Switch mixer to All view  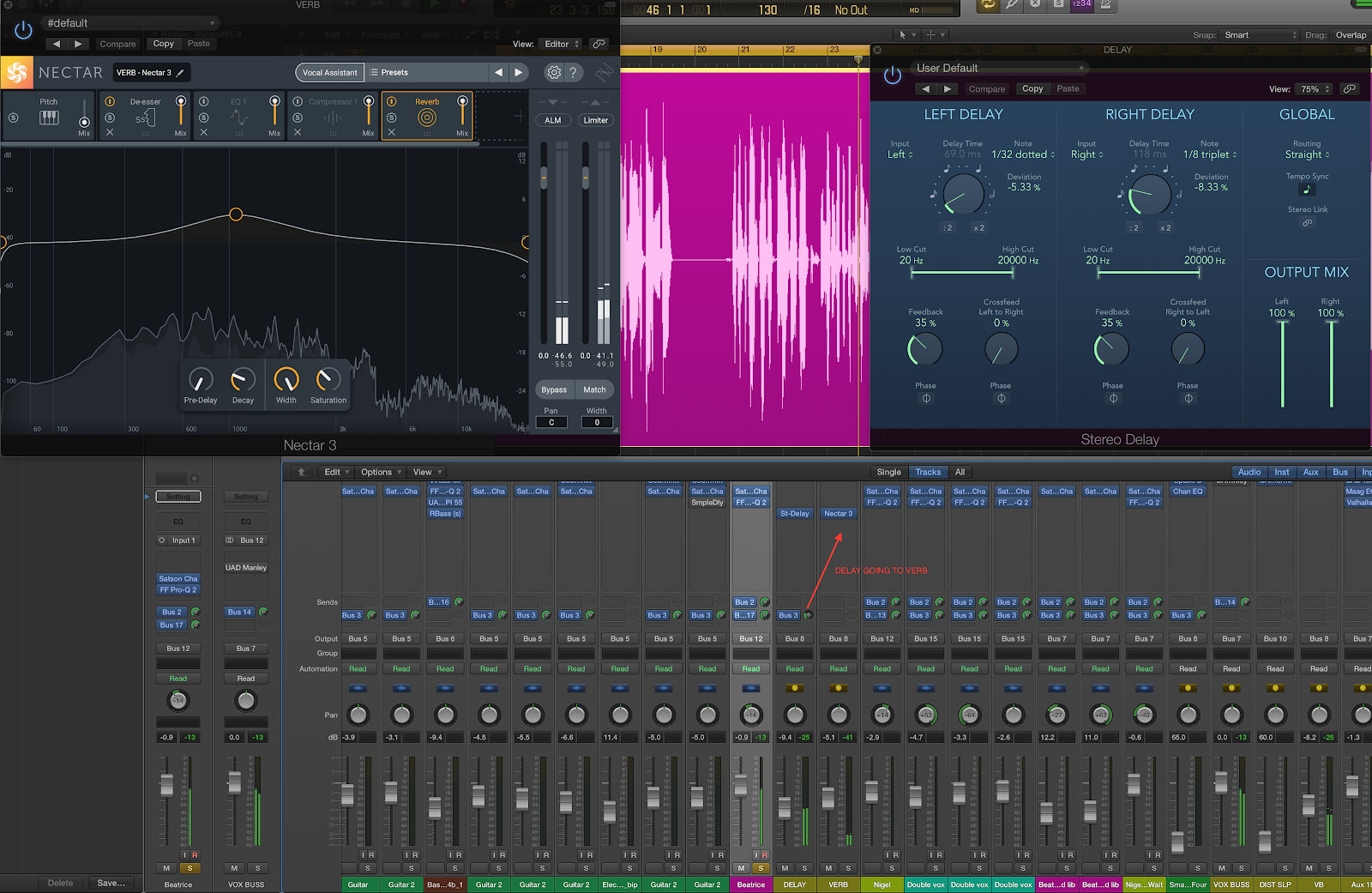(x=960, y=472)
